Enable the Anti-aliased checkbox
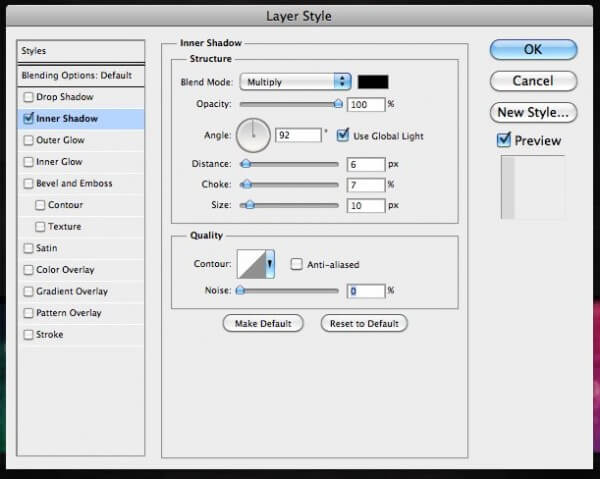 [296, 264]
